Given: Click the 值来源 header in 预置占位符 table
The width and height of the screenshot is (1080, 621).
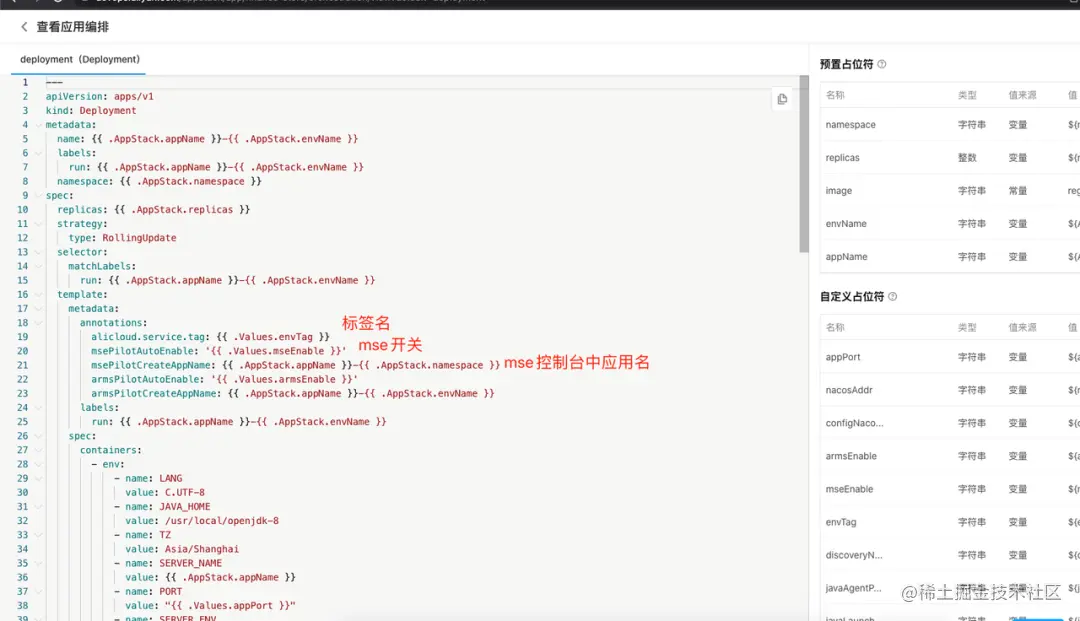Looking at the screenshot, I should 1022,95.
